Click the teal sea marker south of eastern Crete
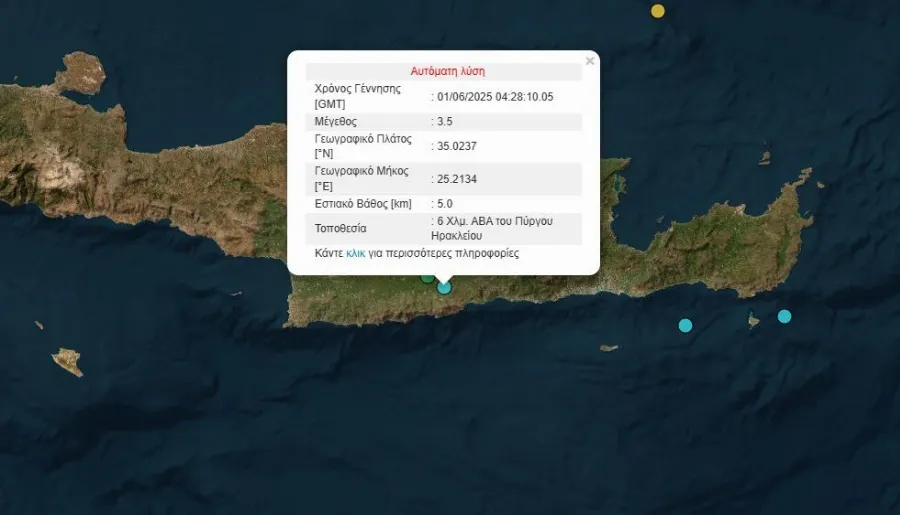Image resolution: width=900 pixels, height=515 pixels. click(685, 325)
